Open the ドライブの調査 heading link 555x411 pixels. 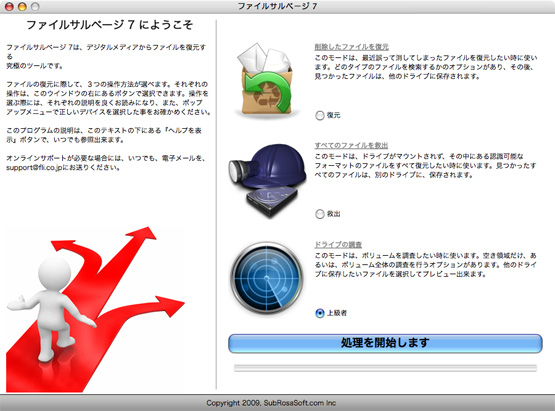(x=338, y=245)
